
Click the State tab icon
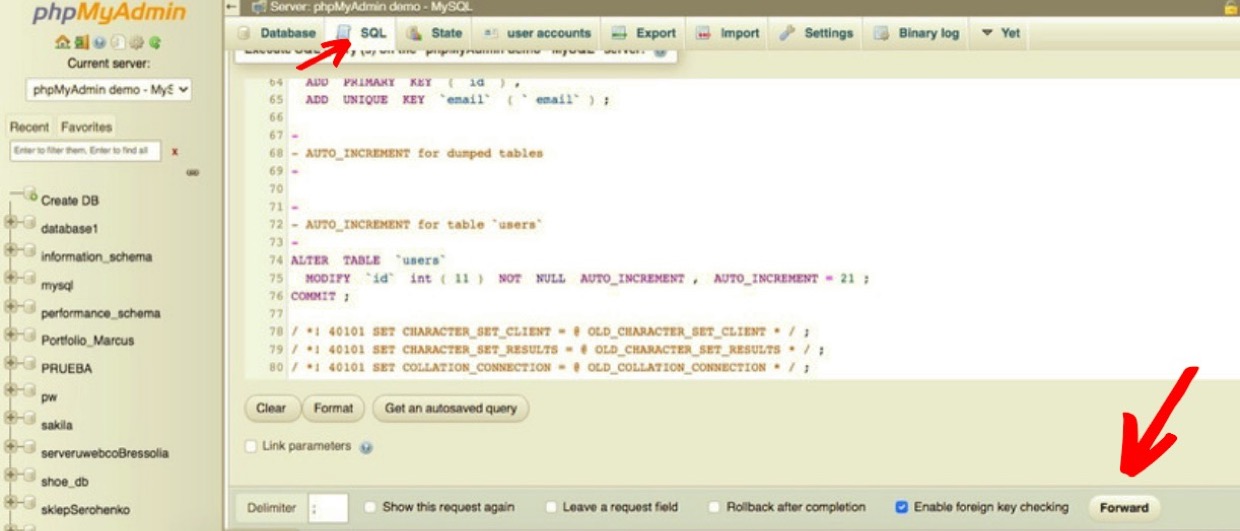point(414,33)
